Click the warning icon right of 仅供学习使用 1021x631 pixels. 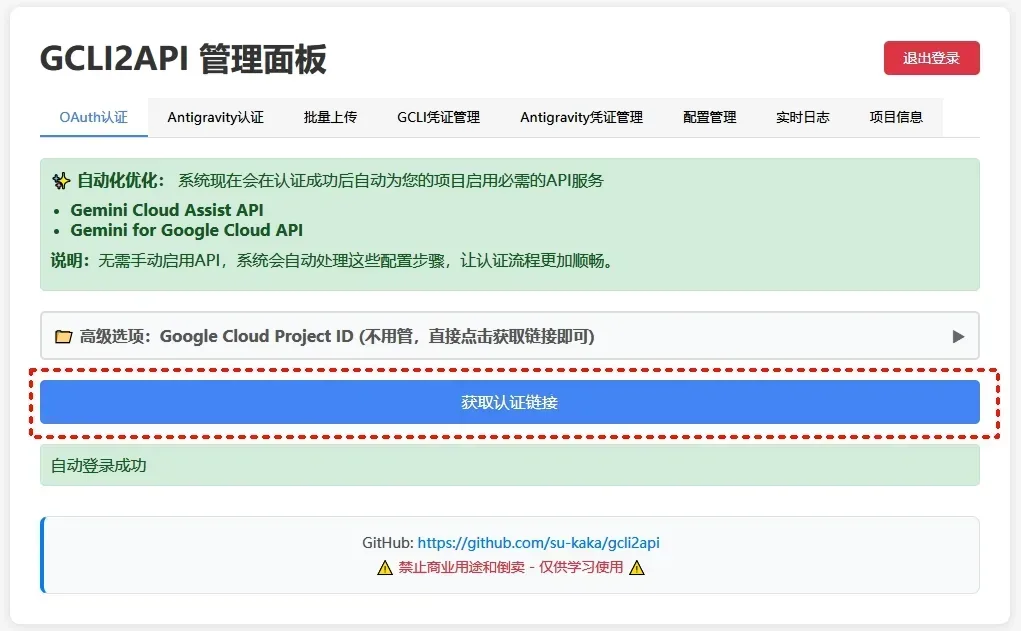(x=636, y=567)
